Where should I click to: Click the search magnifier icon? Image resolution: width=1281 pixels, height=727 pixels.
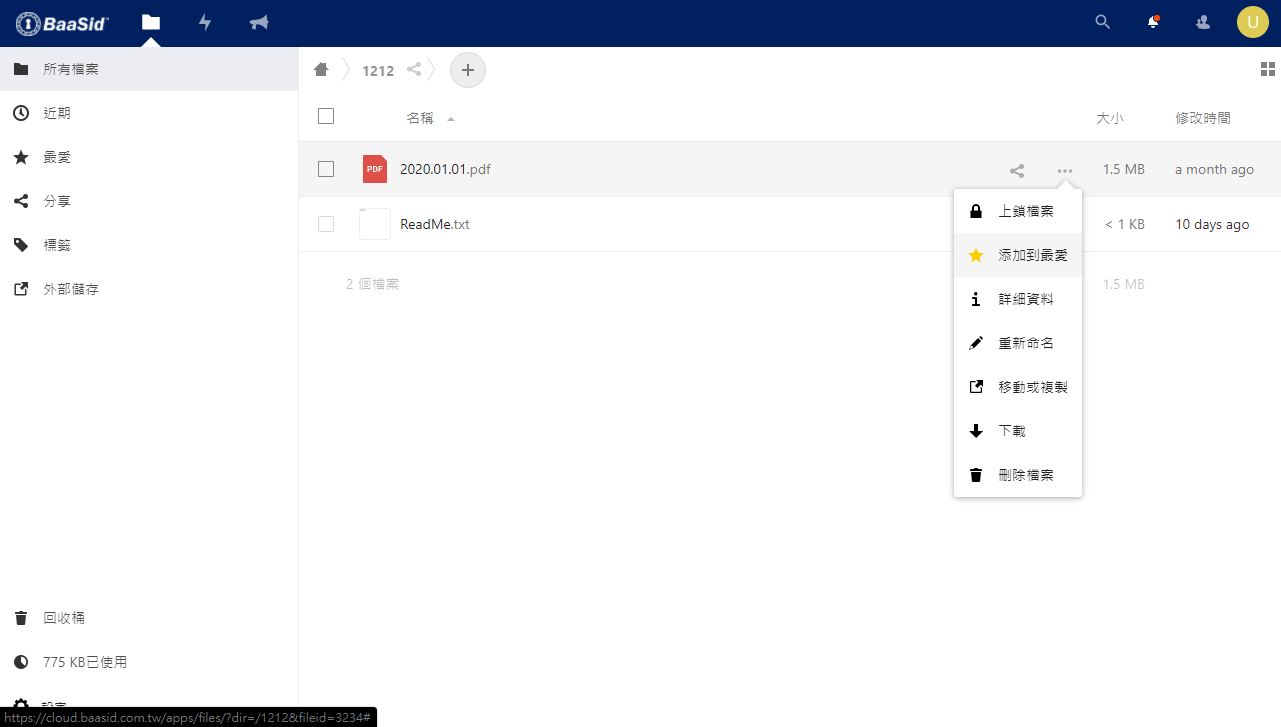tap(1103, 22)
